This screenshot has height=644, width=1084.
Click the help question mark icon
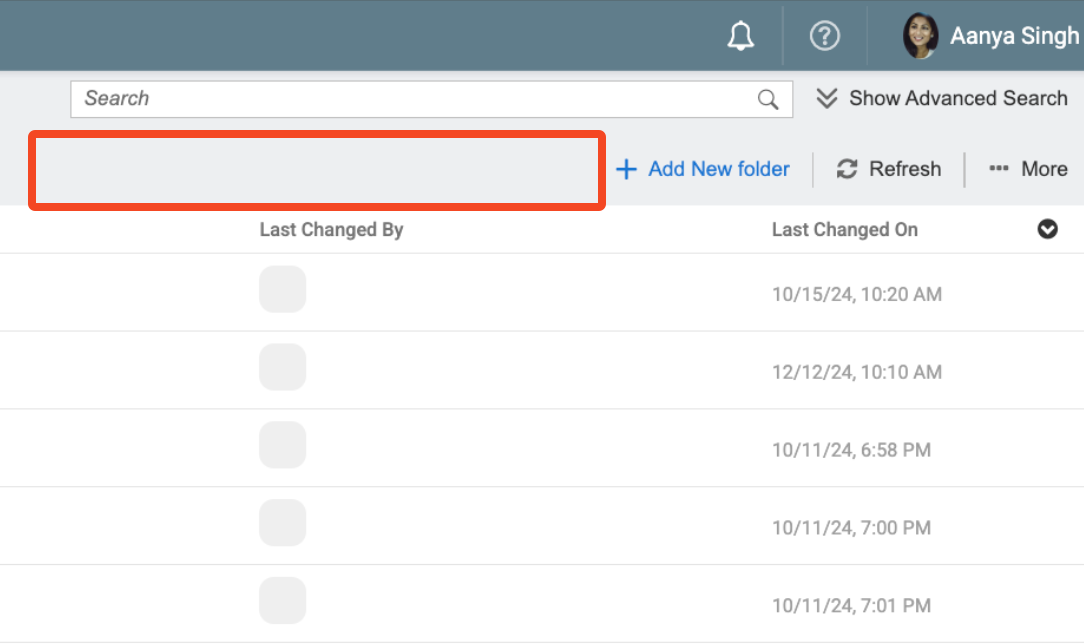824,36
